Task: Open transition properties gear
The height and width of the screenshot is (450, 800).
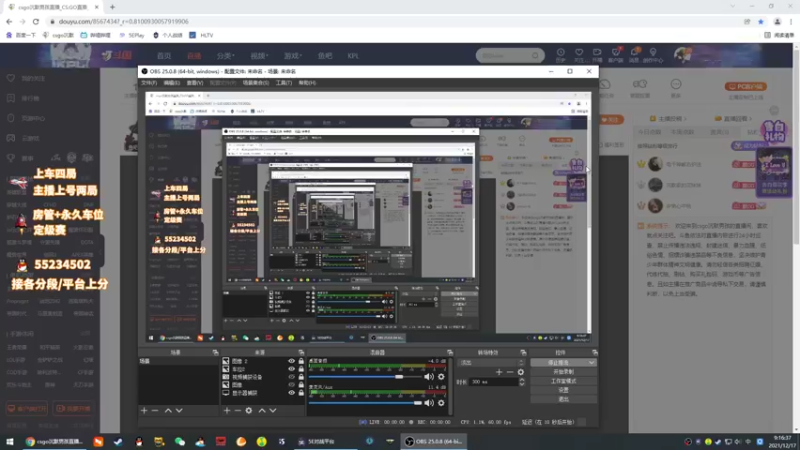Action: click(521, 372)
